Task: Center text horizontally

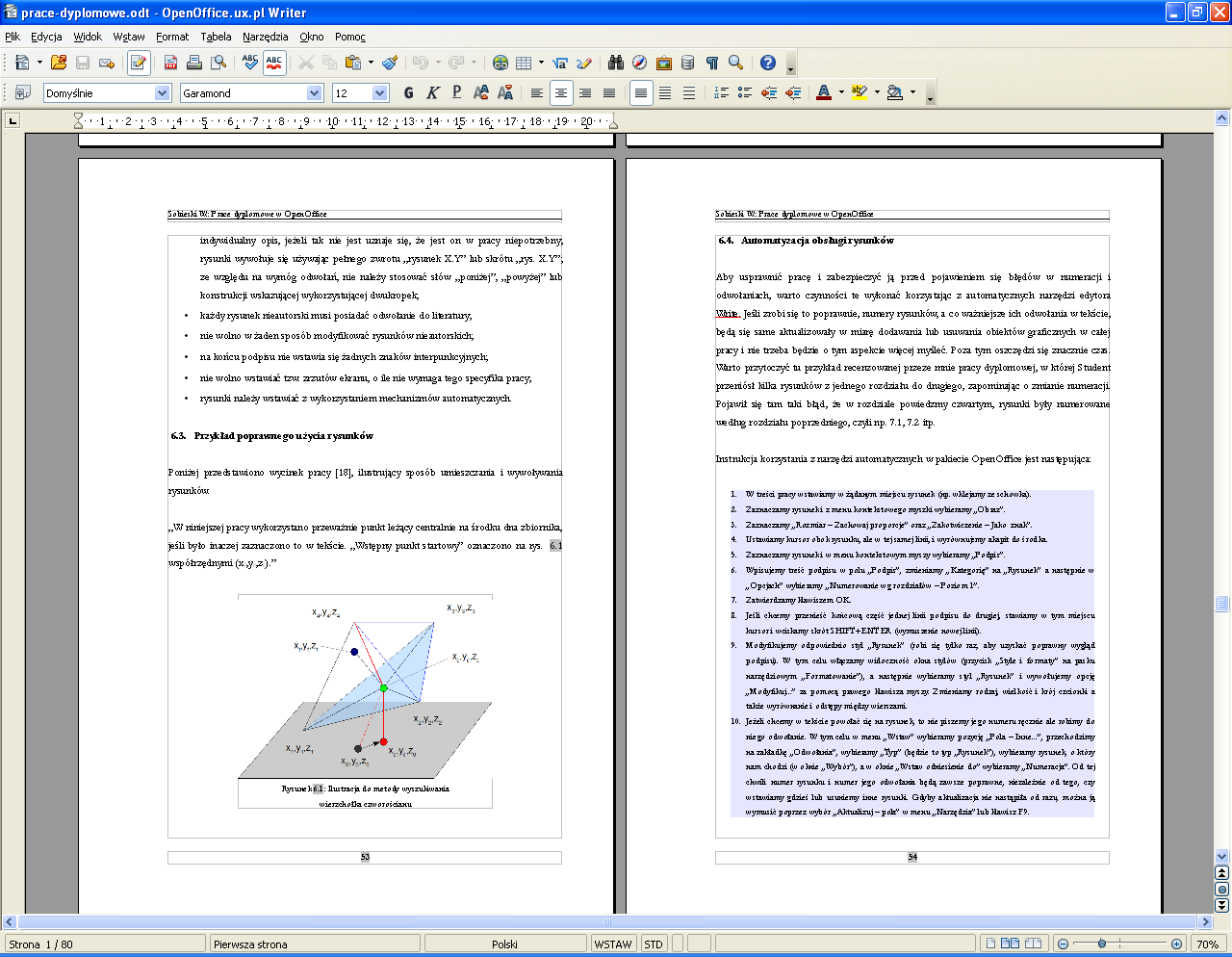Action: (x=561, y=92)
